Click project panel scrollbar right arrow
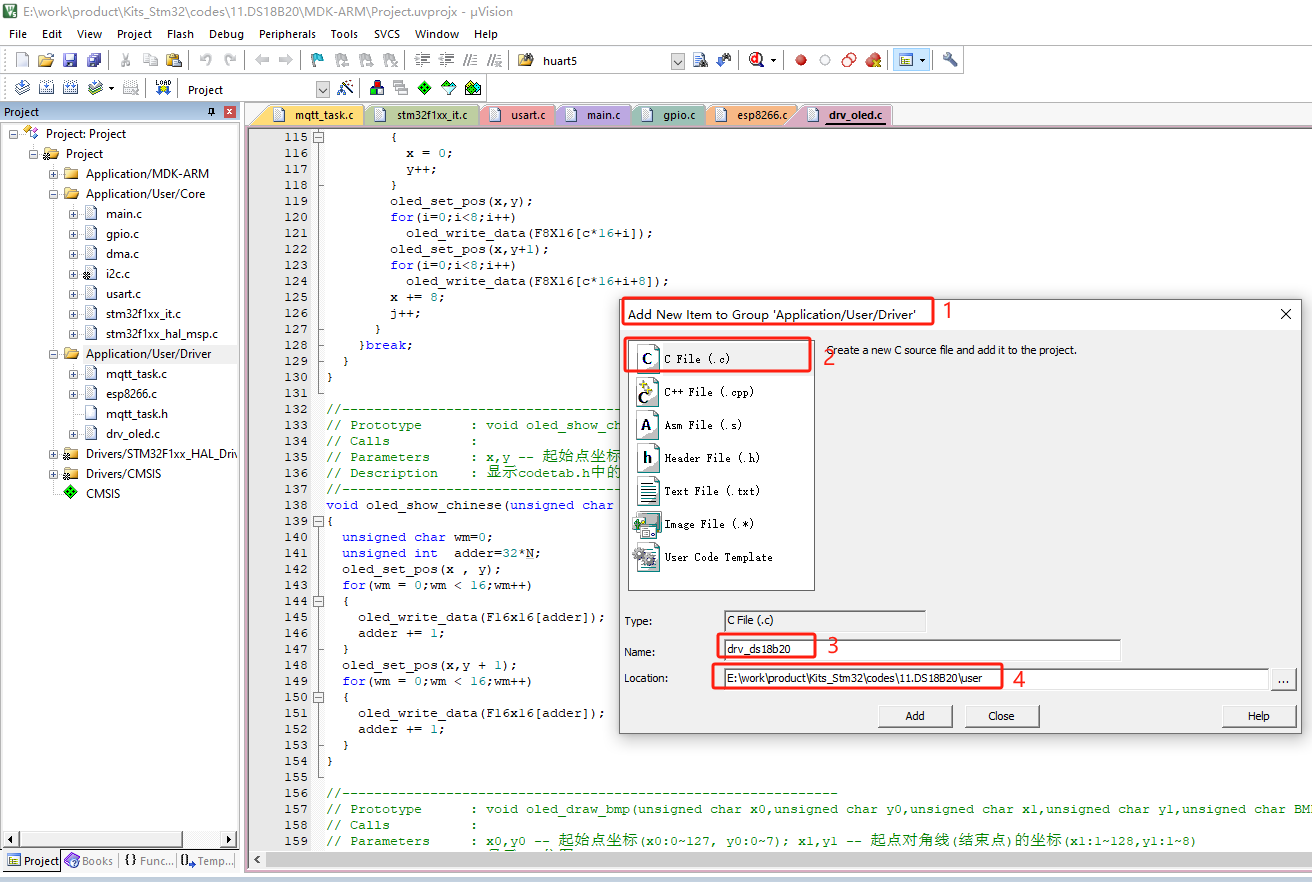1312x882 pixels. (228, 840)
